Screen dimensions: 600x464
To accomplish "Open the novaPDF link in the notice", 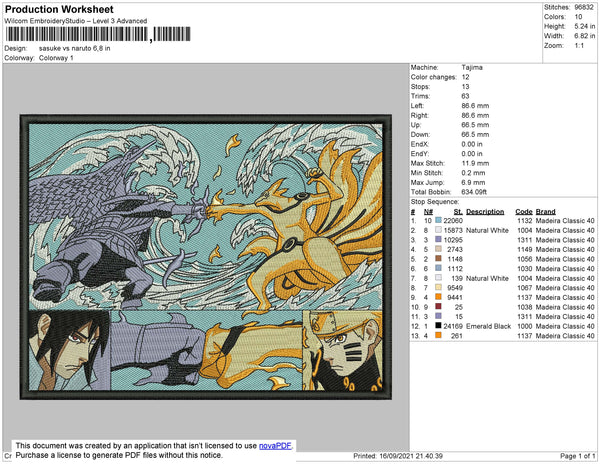I will 275,446.
